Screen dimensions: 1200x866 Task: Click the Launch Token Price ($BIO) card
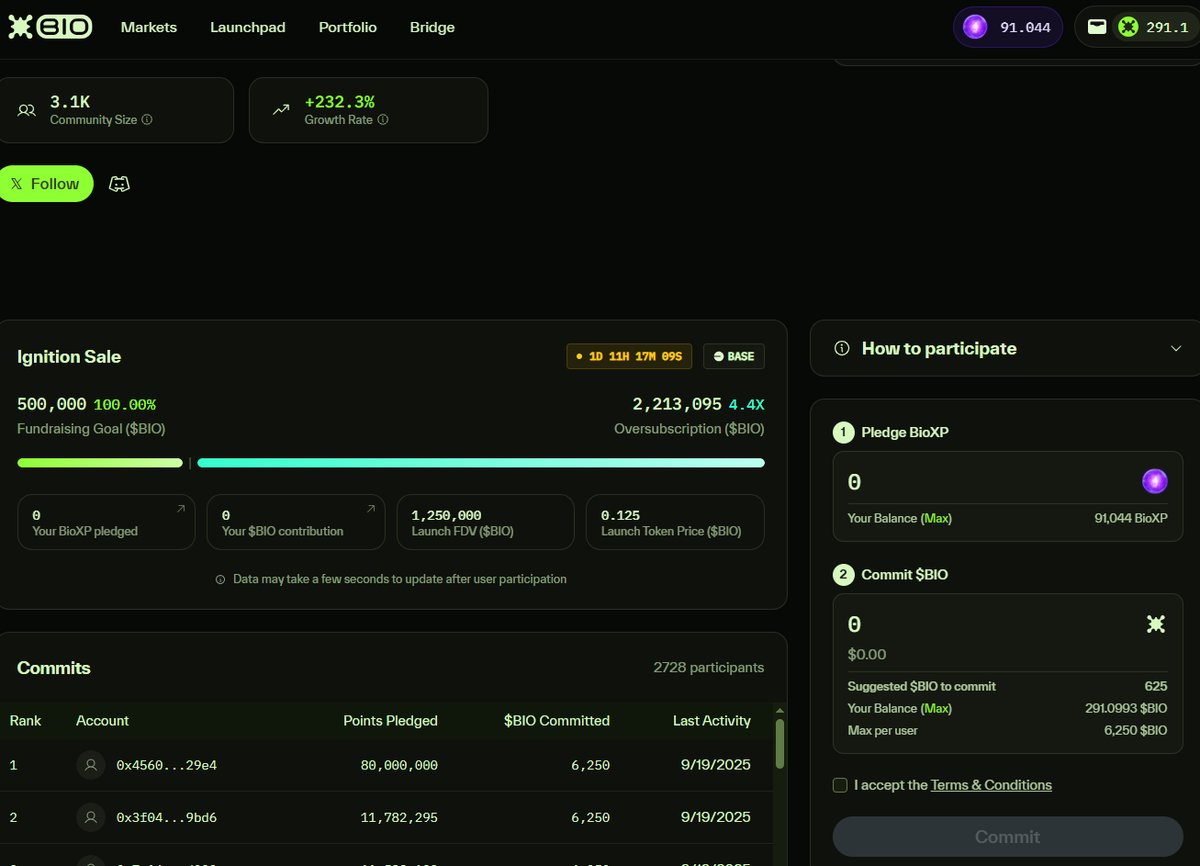point(675,522)
